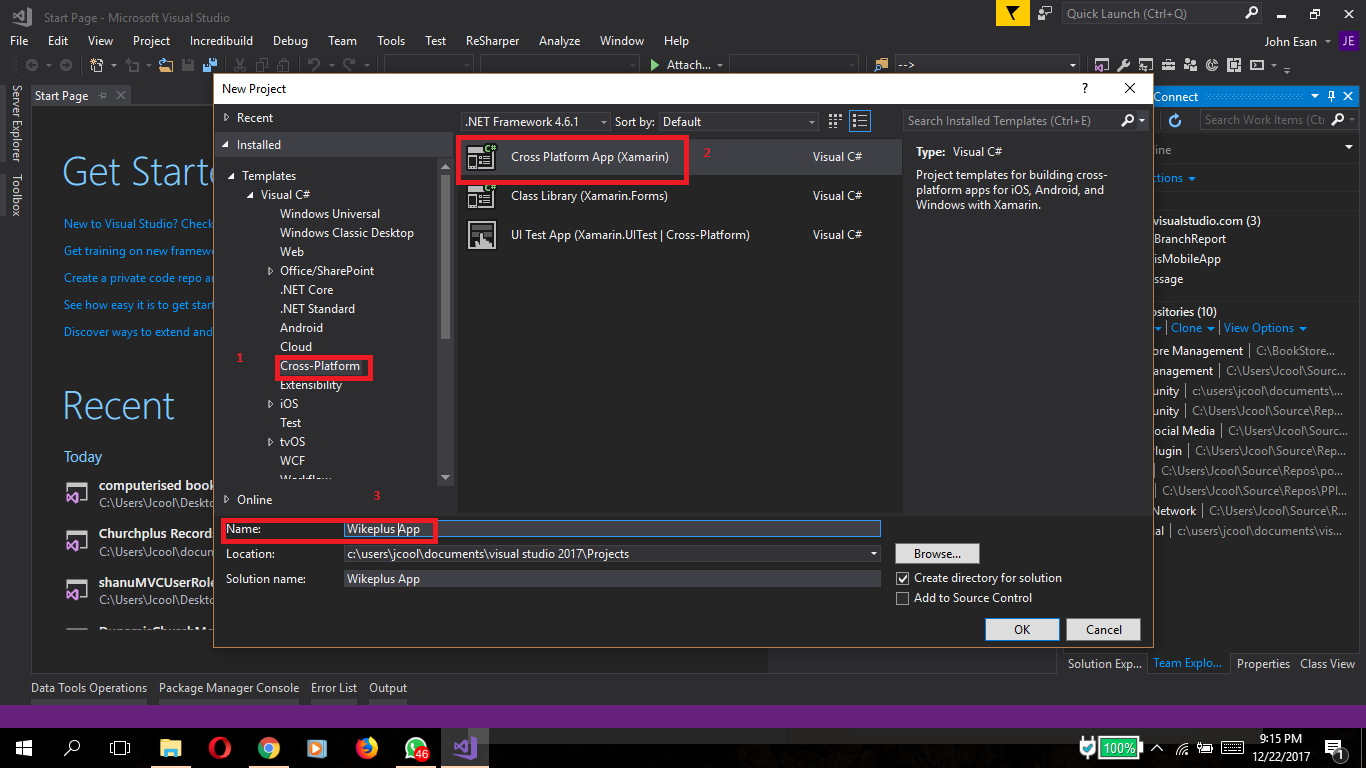Viewport: 1366px width, 768px height.
Task: Open the Server Explorer side tab
Action: pyautogui.click(x=16, y=123)
